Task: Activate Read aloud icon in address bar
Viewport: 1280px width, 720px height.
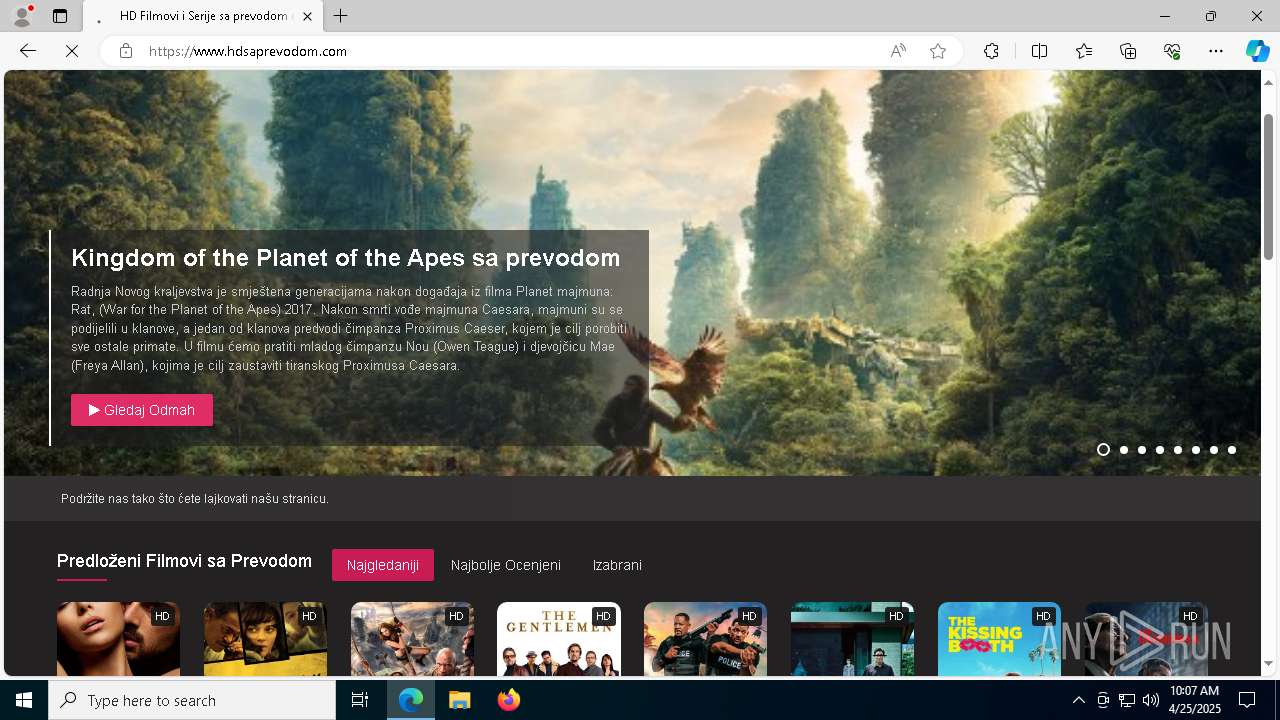Action: point(898,51)
